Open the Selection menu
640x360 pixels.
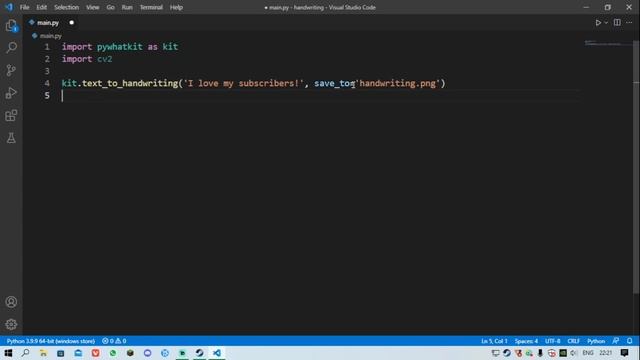click(66, 7)
